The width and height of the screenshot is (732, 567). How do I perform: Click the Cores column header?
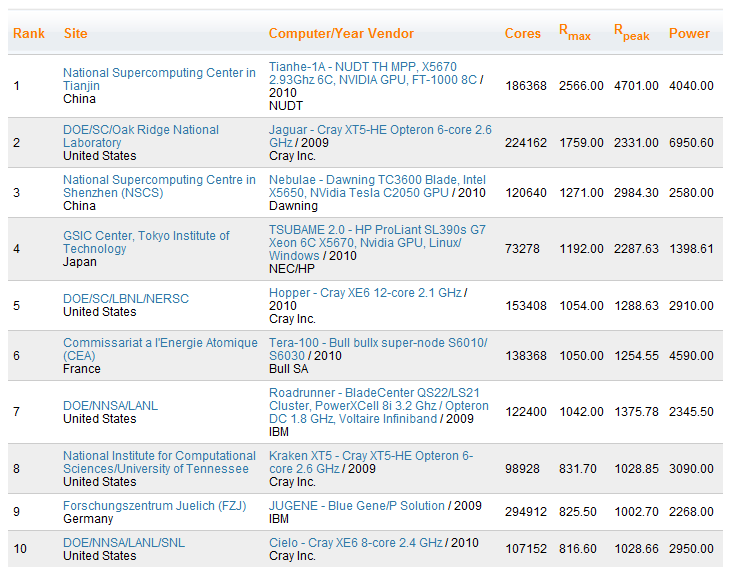pos(523,33)
